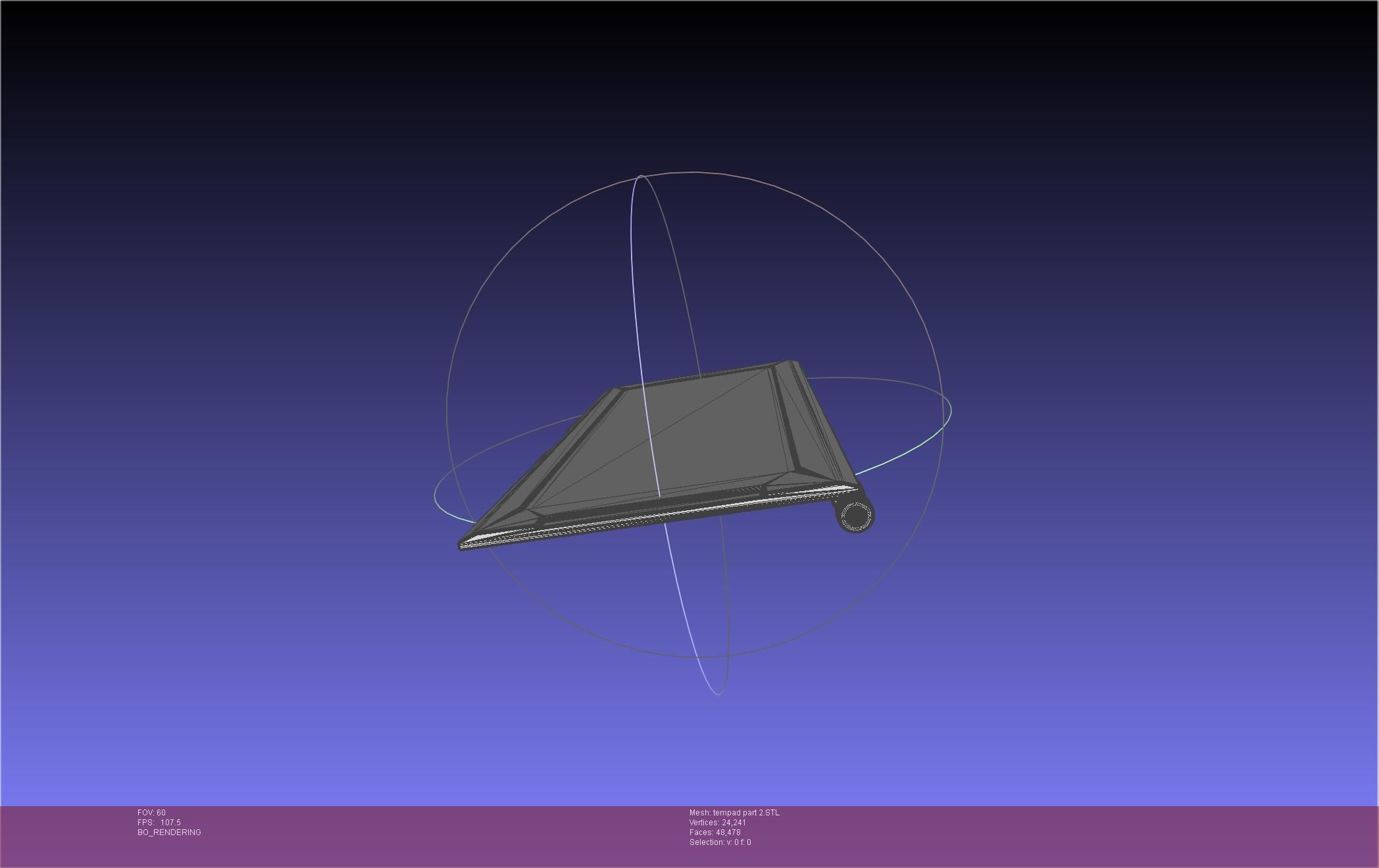Click the Faces: 48,478 info line

(x=715, y=832)
